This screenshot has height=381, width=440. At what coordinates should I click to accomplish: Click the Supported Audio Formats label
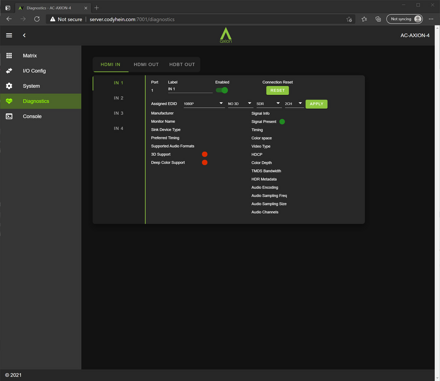point(172,146)
